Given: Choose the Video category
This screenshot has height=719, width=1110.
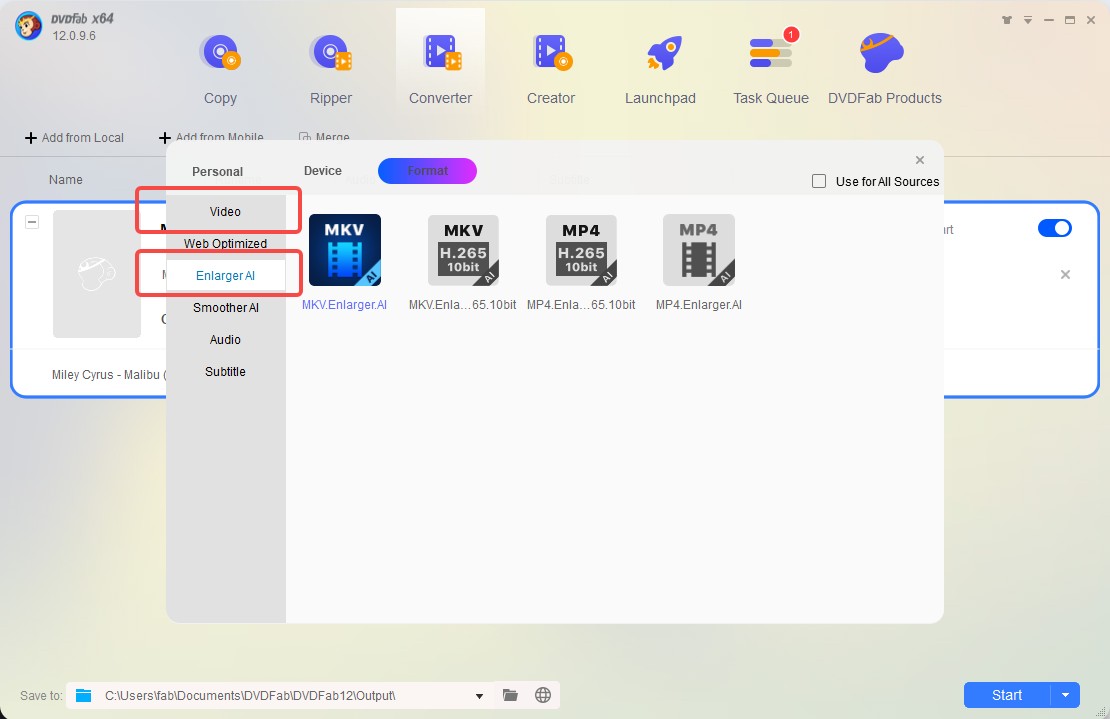Looking at the screenshot, I should (225, 212).
